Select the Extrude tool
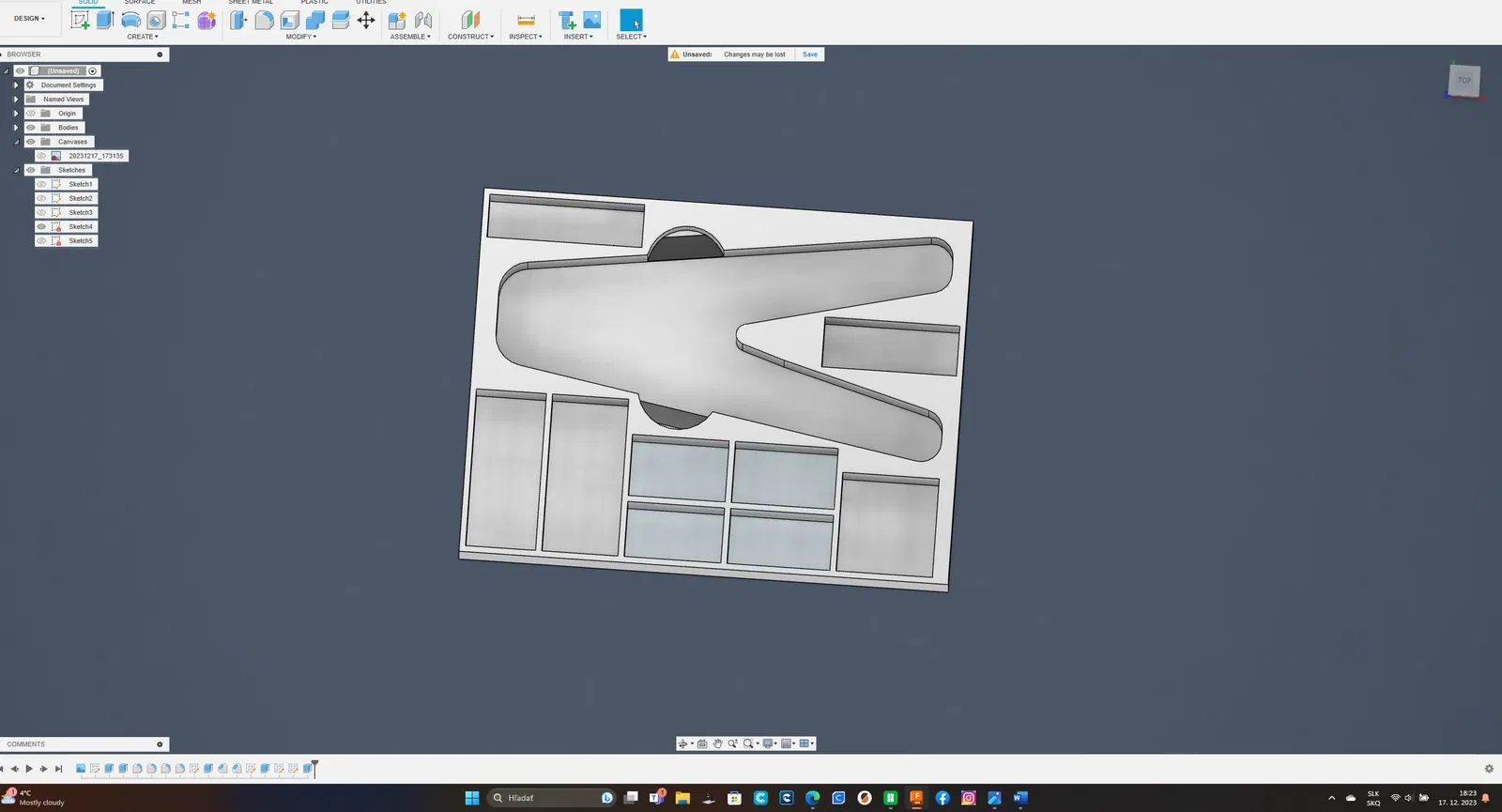The image size is (1502, 812). (x=105, y=20)
